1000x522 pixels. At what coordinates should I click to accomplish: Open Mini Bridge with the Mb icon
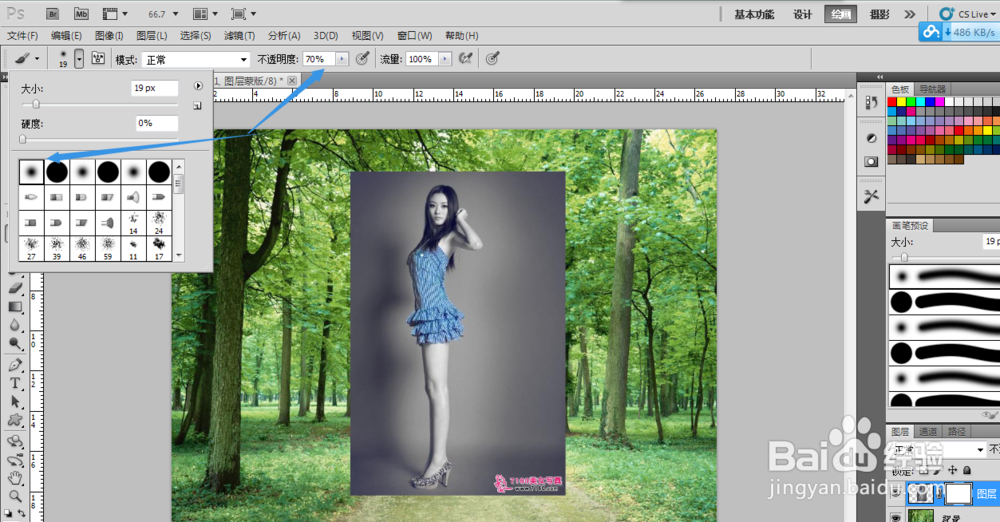click(x=81, y=14)
